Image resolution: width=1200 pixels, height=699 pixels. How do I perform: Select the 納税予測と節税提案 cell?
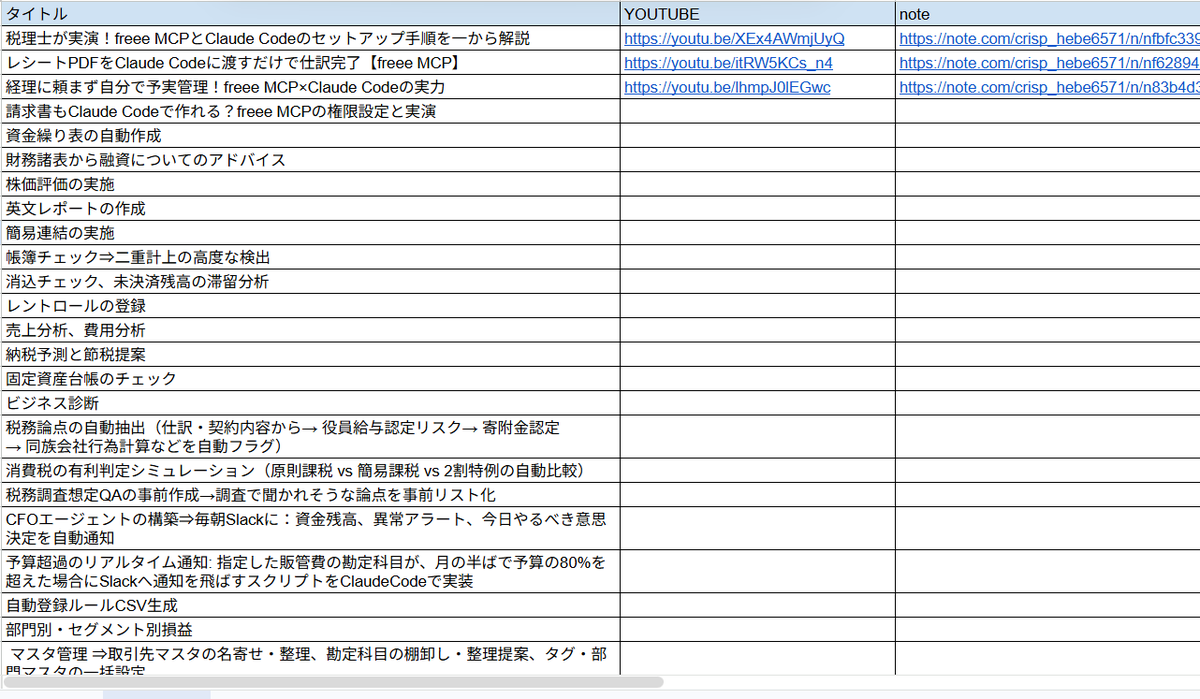[x=310, y=355]
